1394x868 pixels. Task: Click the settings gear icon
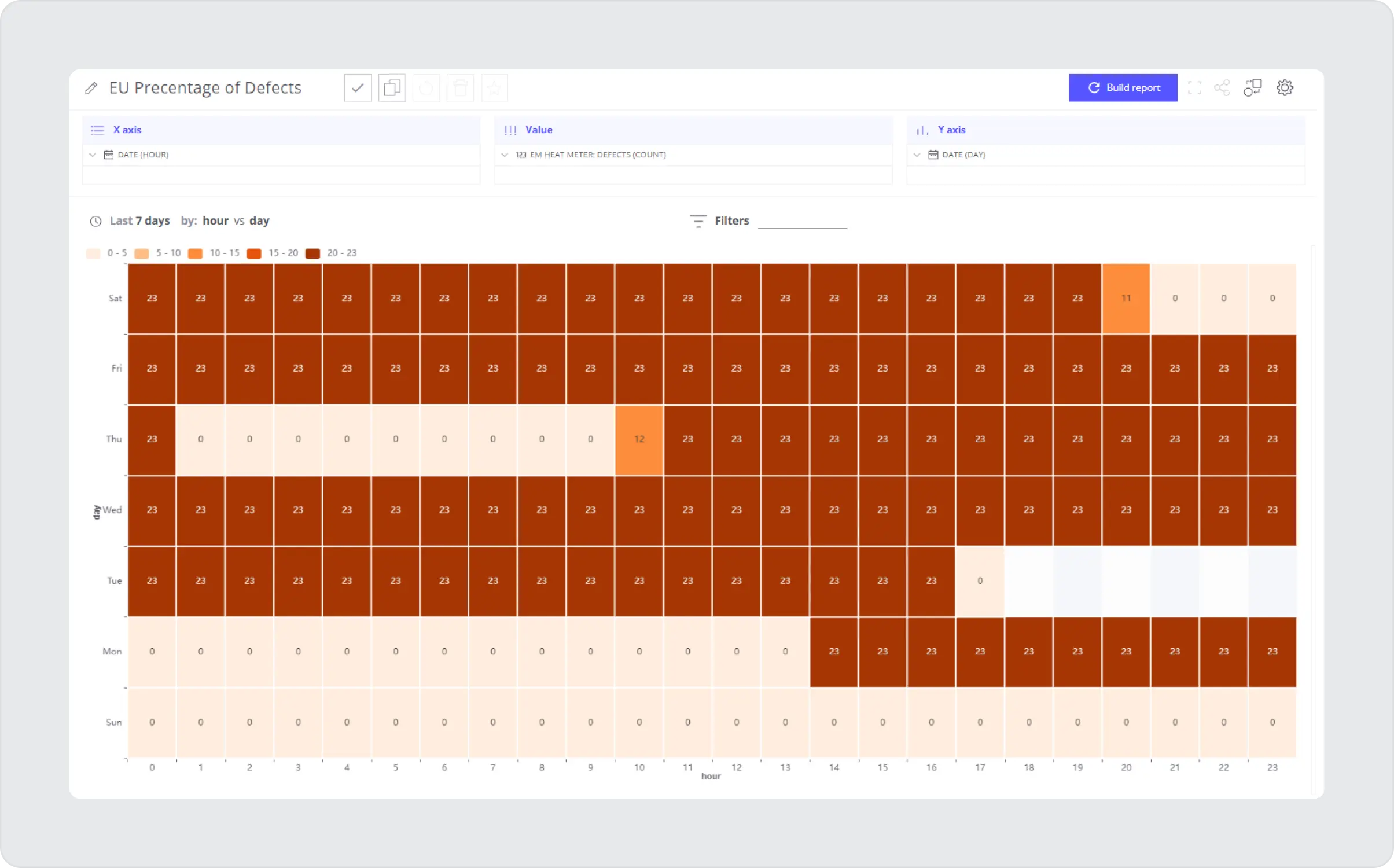pyautogui.click(x=1285, y=88)
